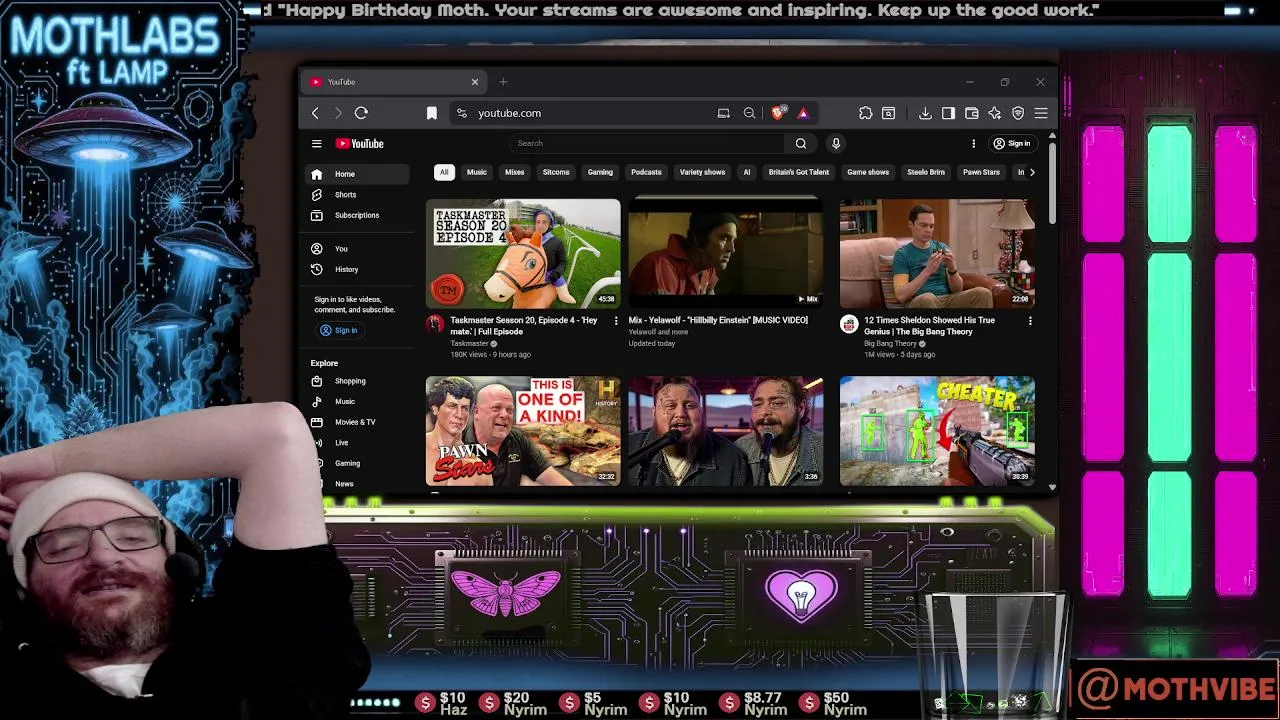Open the Pawn Stars video thumbnail
The image size is (1280, 720).
coord(523,431)
